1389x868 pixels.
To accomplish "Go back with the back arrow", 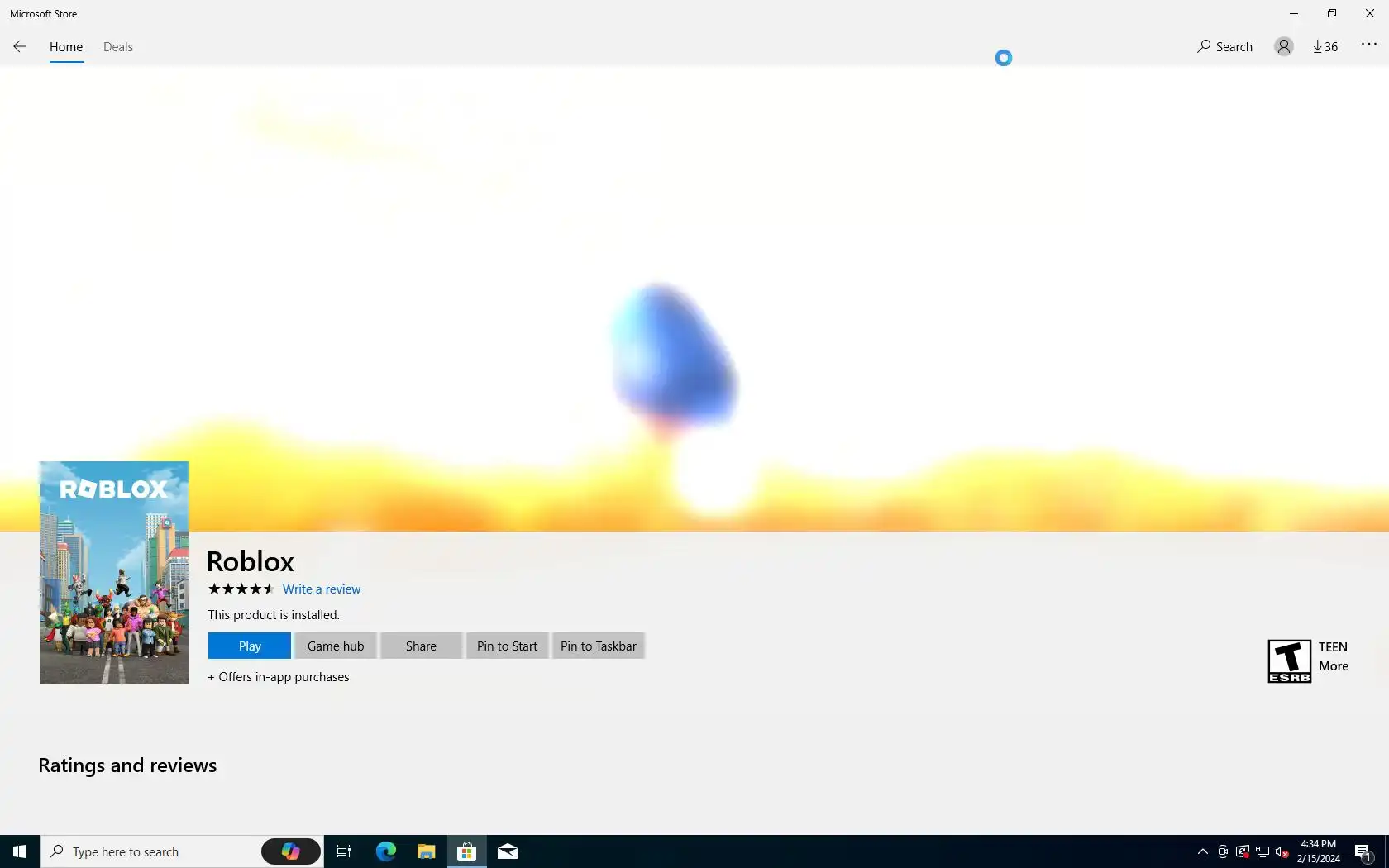I will [x=20, y=46].
